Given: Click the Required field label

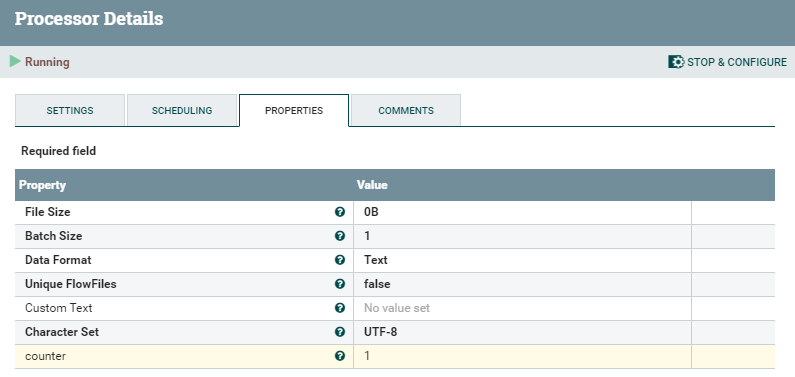Looking at the screenshot, I should (x=58, y=151).
